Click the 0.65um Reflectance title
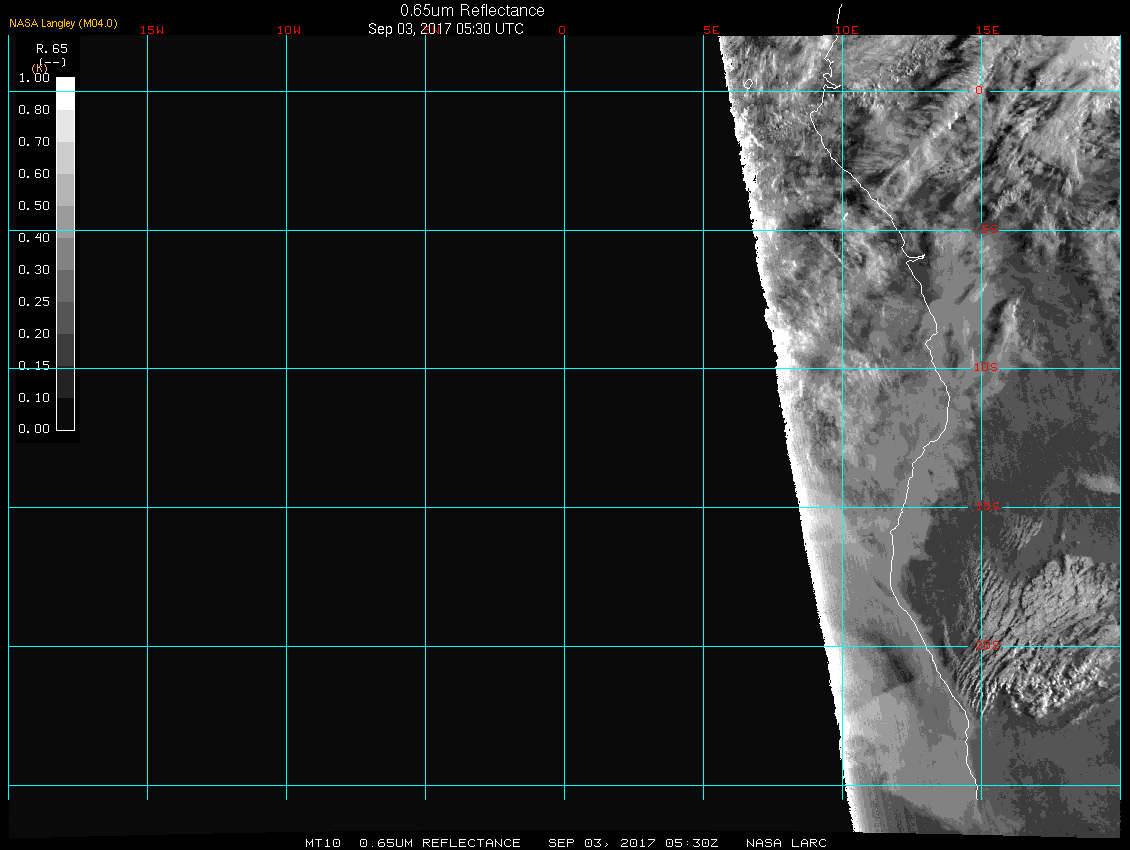 (472, 10)
